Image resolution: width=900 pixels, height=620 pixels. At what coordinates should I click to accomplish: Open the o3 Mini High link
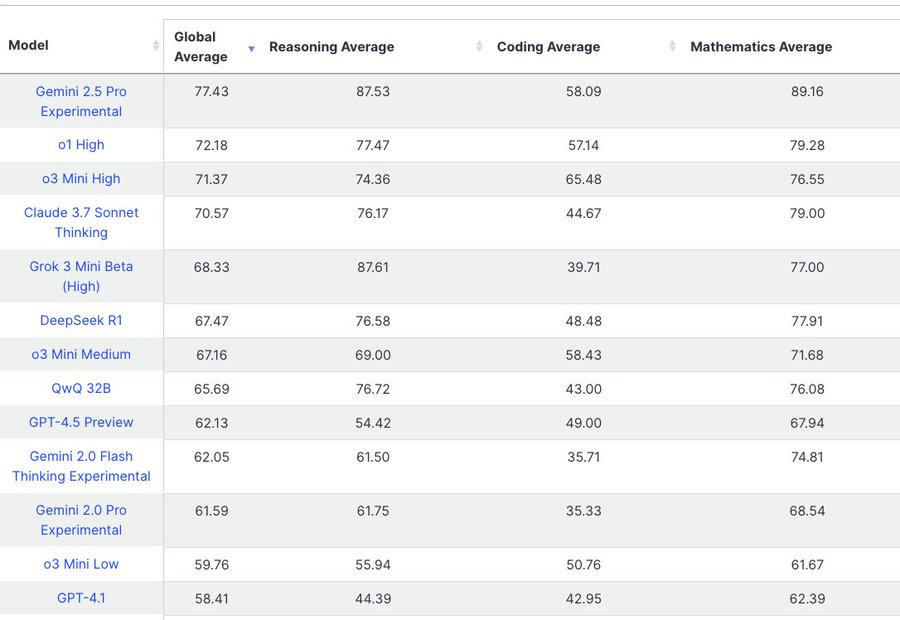(81, 179)
